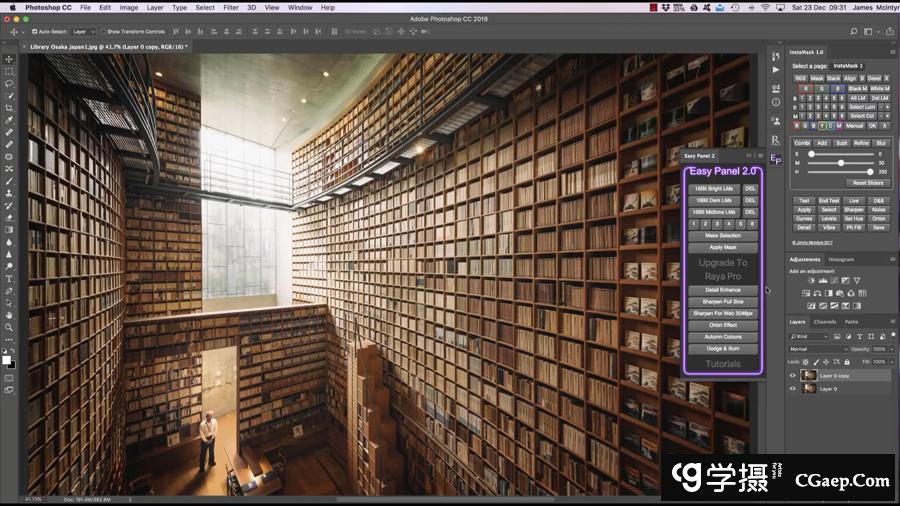Image resolution: width=900 pixels, height=506 pixels.
Task: Select the Crop tool
Action: pos(9,108)
